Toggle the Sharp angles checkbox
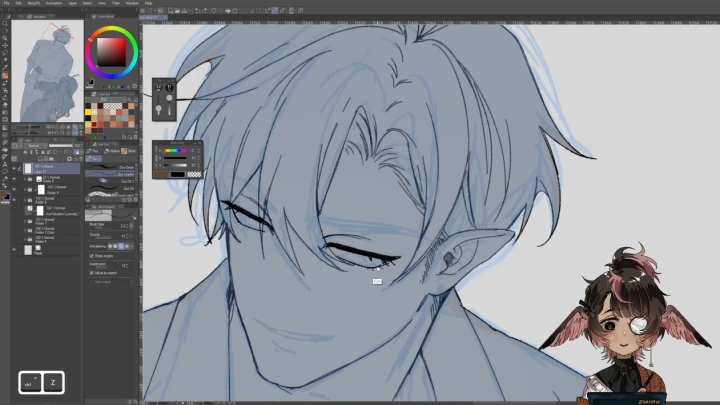This screenshot has height=405, width=720. 92,256
